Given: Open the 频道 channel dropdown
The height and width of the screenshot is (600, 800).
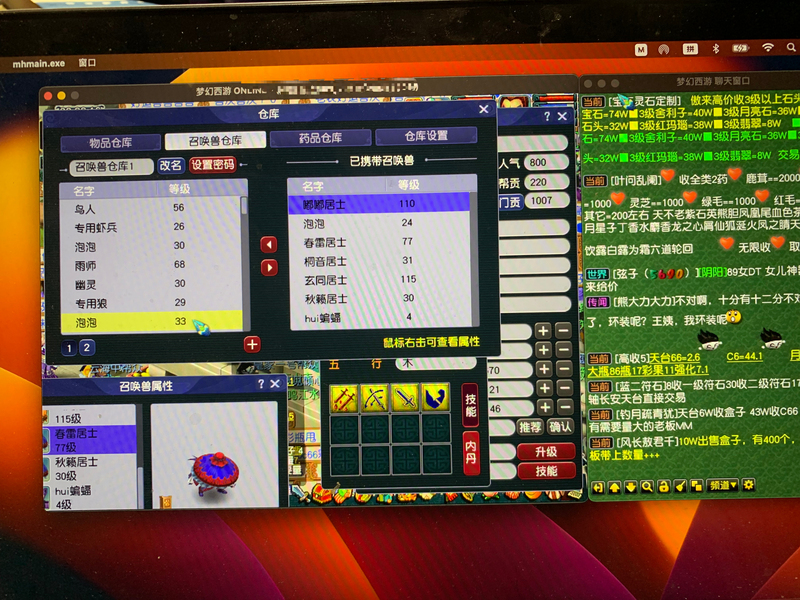Looking at the screenshot, I should 723,485.
